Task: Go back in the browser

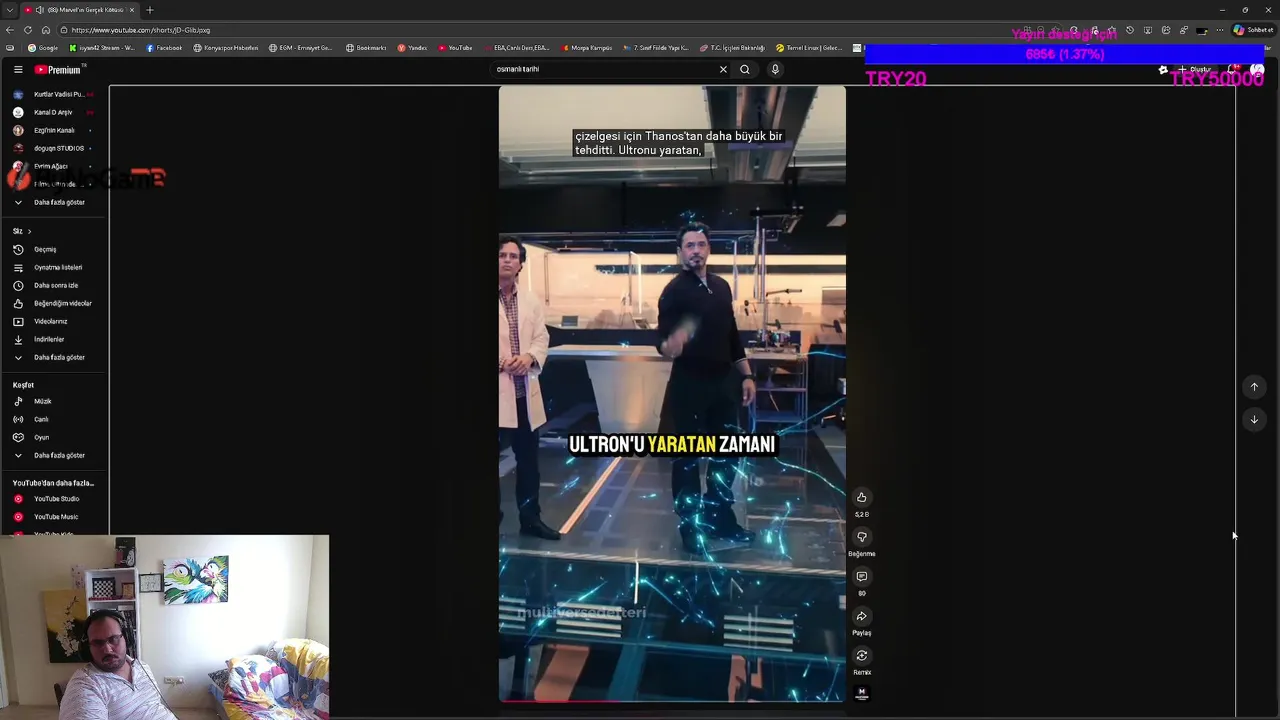Action: (x=10, y=30)
